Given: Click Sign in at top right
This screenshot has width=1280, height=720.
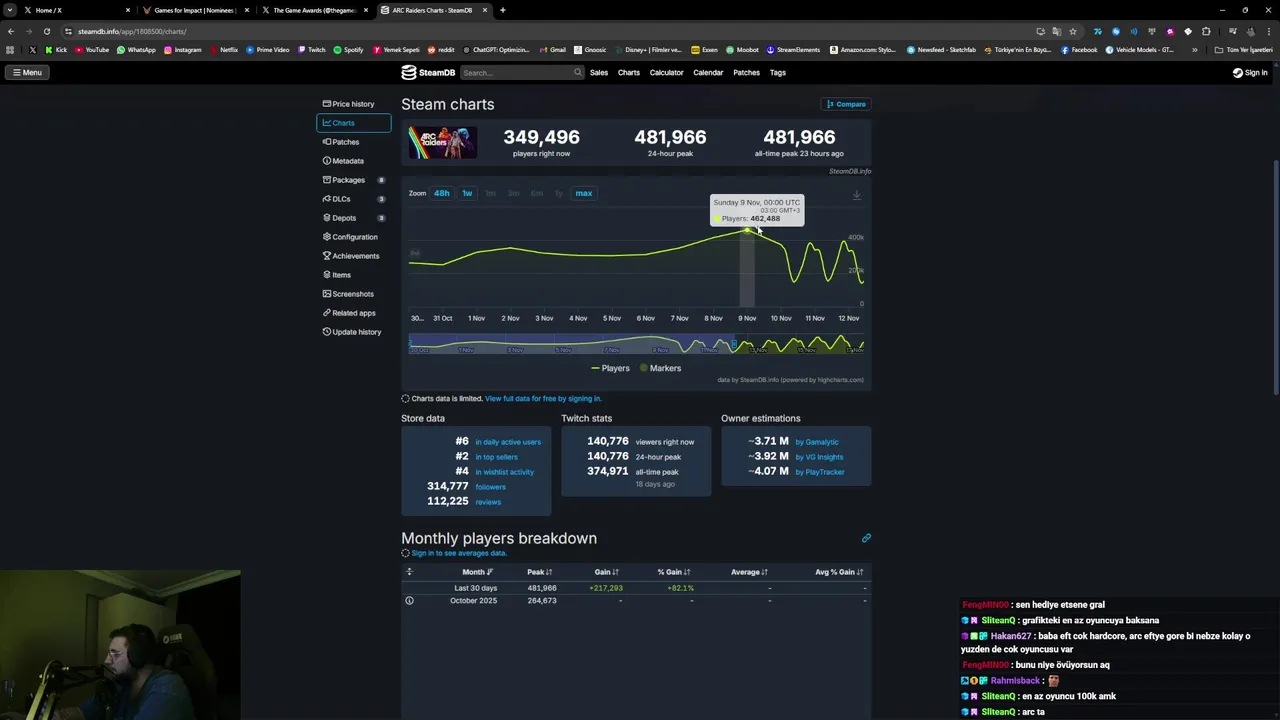Looking at the screenshot, I should [x=1250, y=72].
